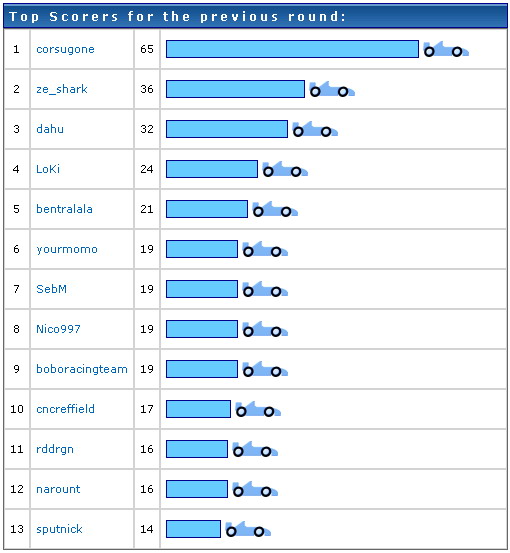Click rank number 13 cell
Viewport: 510px width, 553px height.
coord(17,529)
